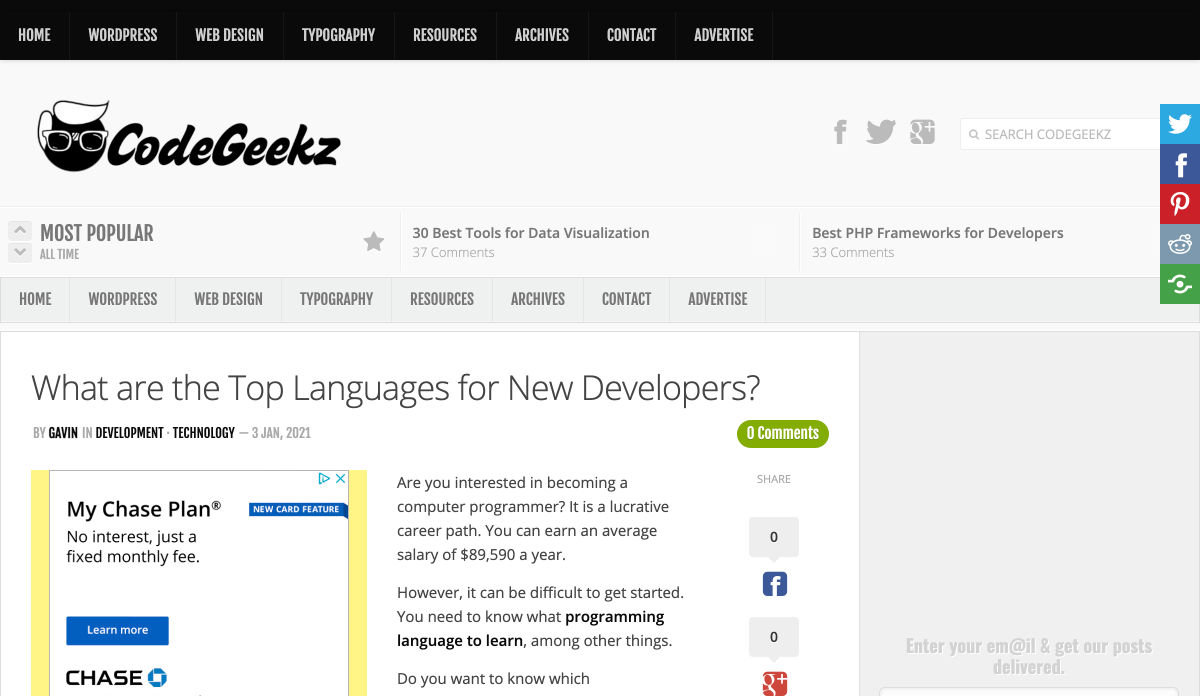Image resolution: width=1200 pixels, height=696 pixels.
Task: Select CONTACT in the gray navigation bar
Action: click(x=627, y=299)
